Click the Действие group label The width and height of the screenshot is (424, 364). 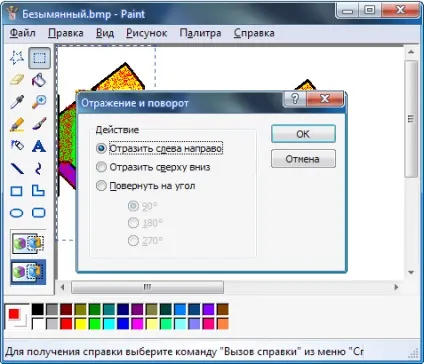coord(117,130)
